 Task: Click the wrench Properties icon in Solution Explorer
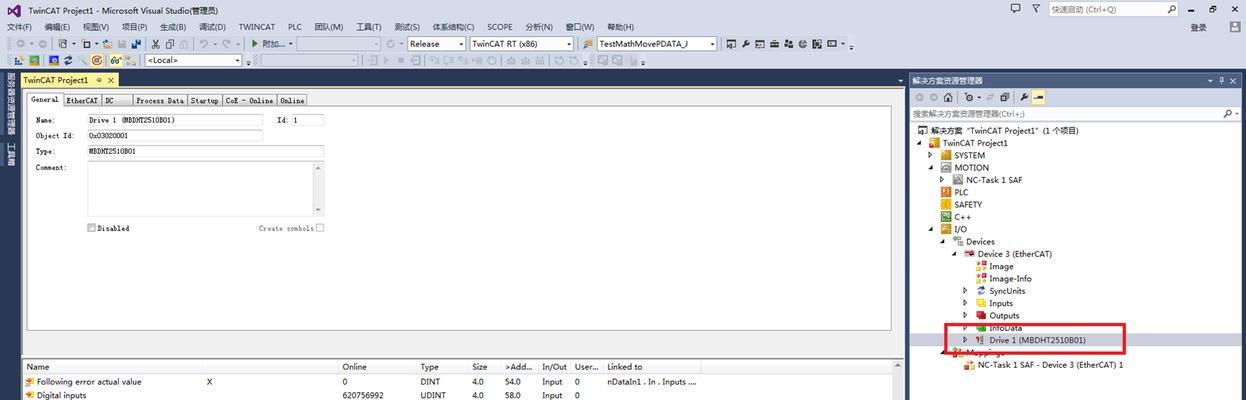coord(1024,97)
